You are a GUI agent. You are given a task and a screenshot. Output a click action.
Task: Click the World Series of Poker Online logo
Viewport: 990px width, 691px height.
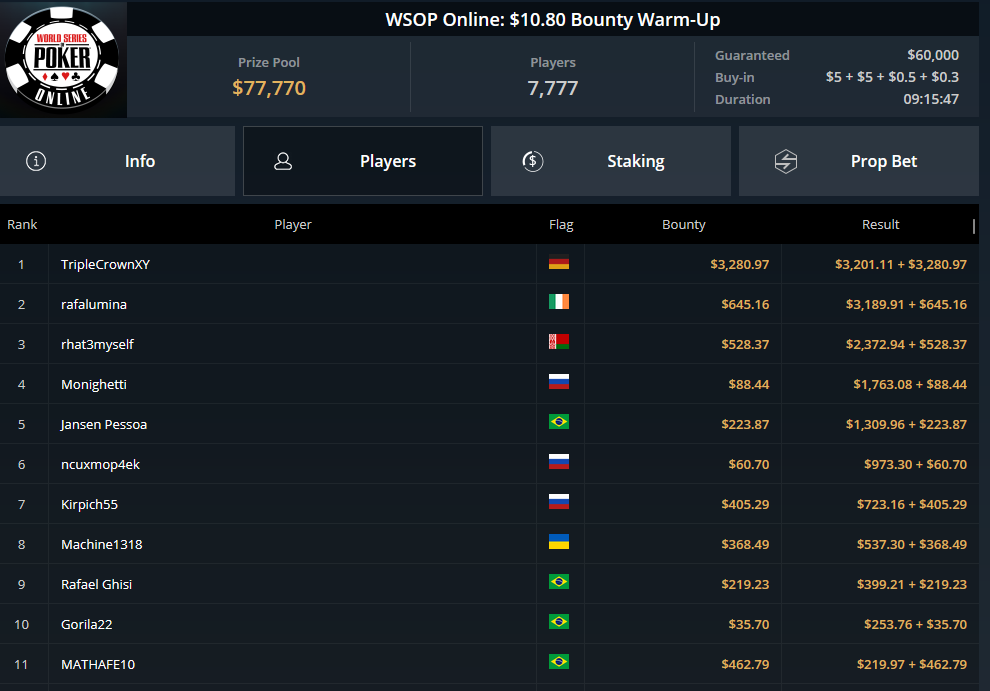click(x=63, y=59)
